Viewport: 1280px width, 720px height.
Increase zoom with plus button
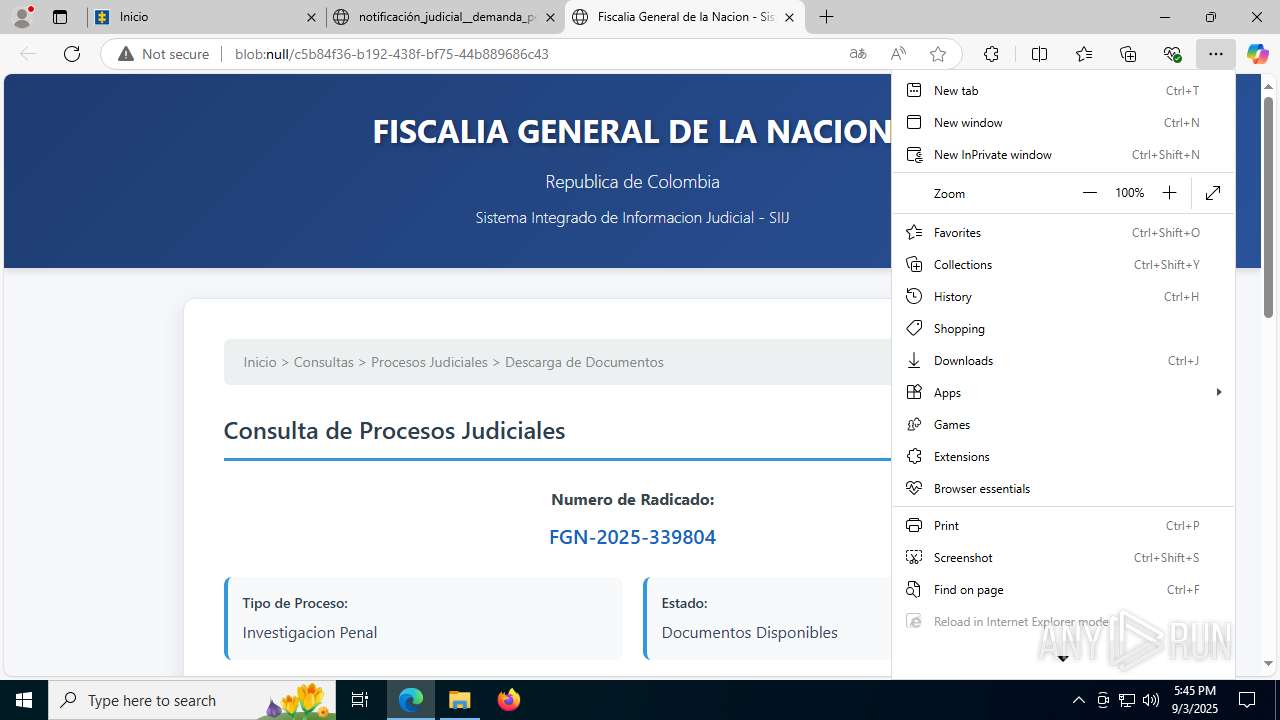pyautogui.click(x=1169, y=193)
